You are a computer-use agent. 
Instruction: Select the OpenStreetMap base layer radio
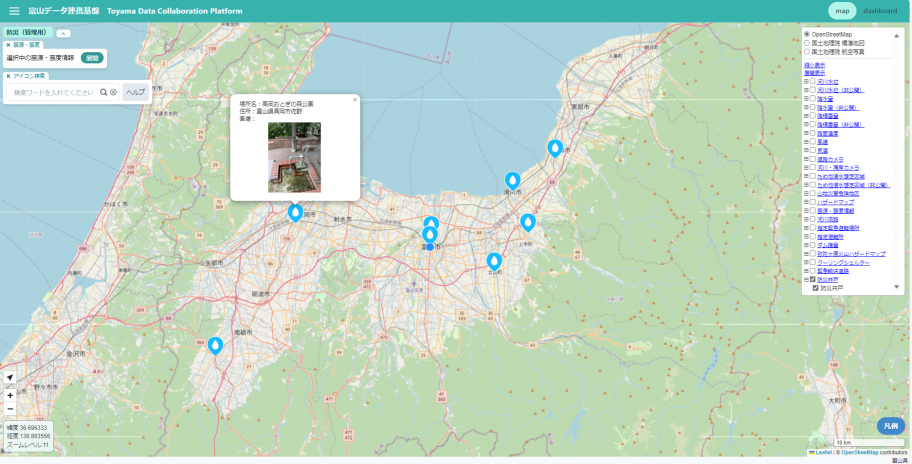click(x=807, y=35)
